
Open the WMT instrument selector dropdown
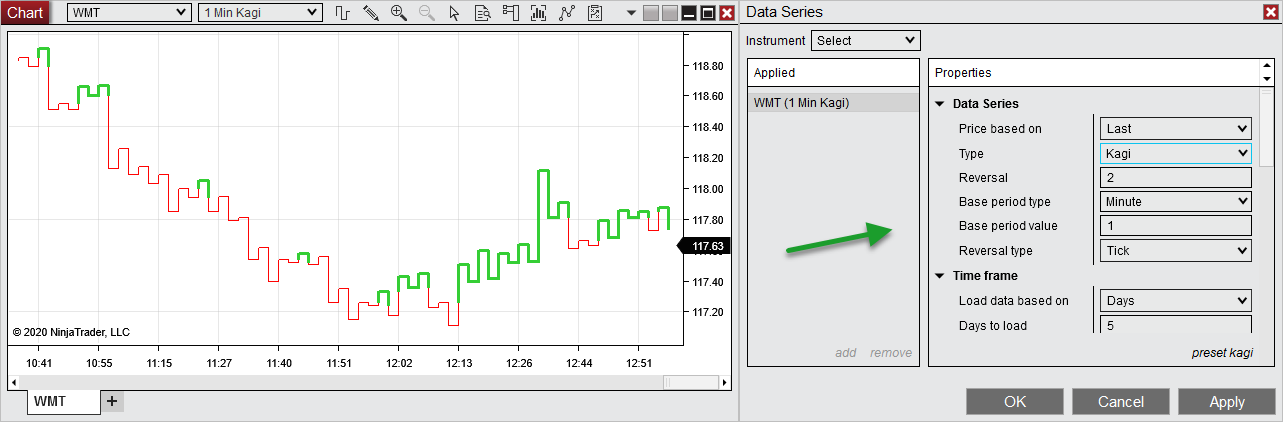click(x=128, y=13)
